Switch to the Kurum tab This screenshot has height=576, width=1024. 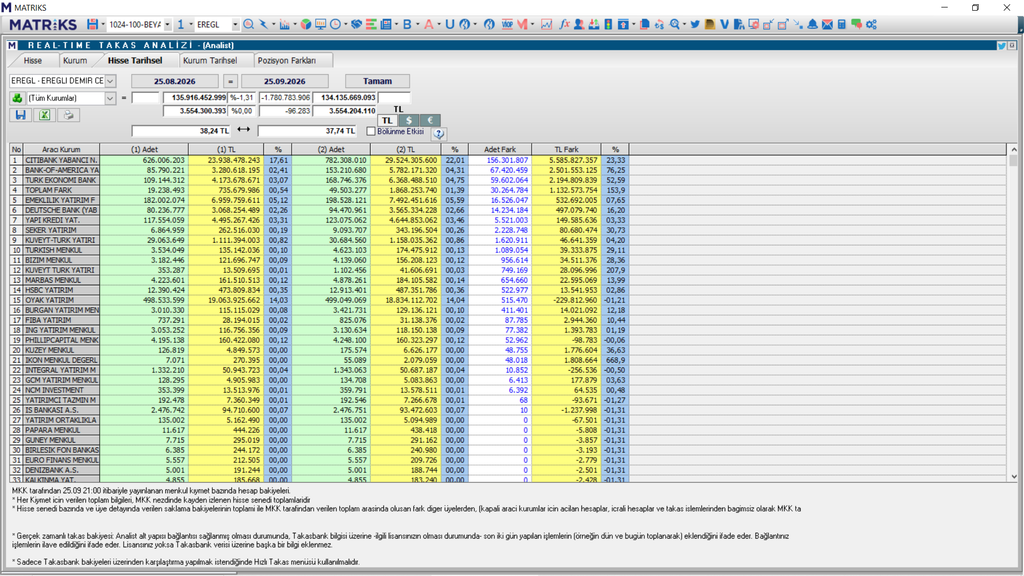point(75,60)
